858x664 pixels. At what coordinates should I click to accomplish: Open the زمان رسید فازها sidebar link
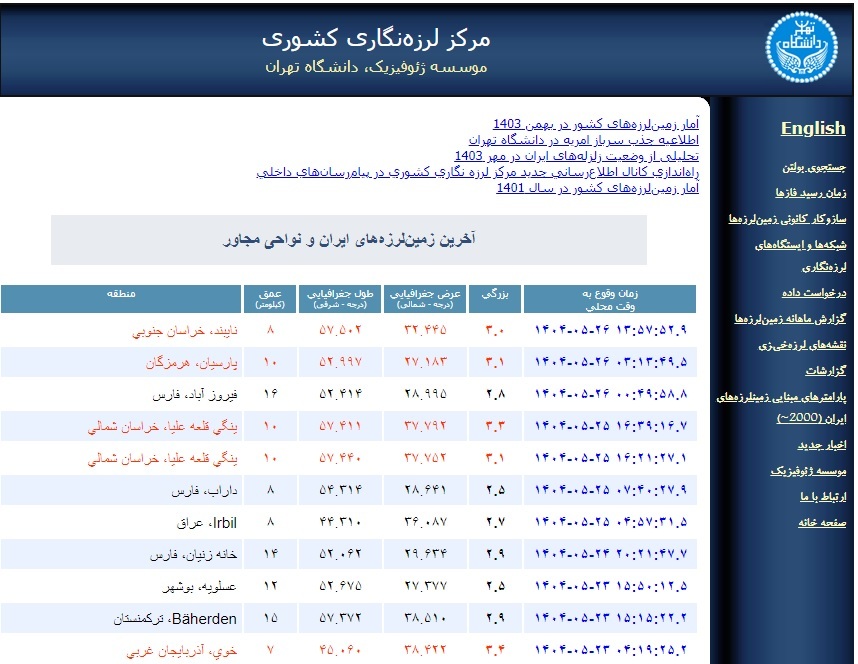point(810,193)
